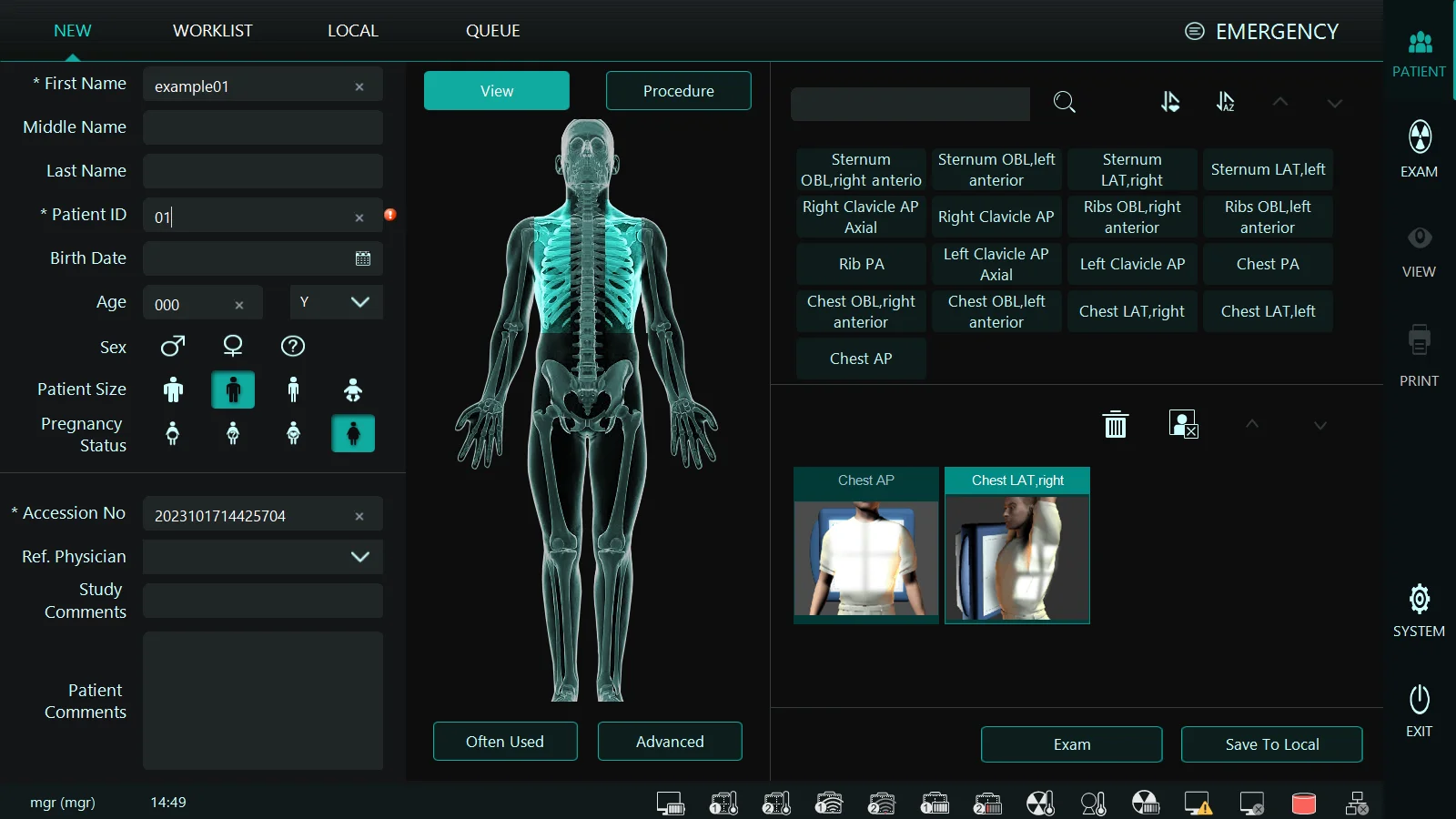Delete selected view with trash icon
Screen dimensions: 1456x819
(1116, 424)
